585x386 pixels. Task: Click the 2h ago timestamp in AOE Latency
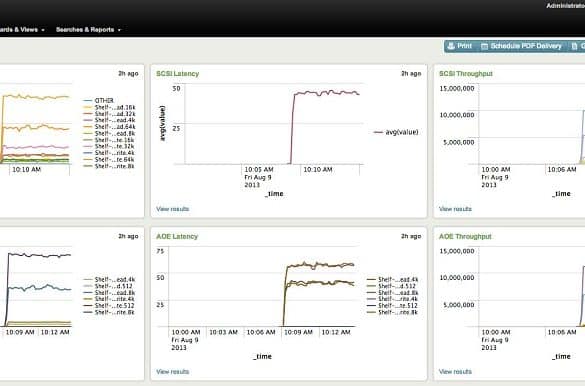coord(411,236)
